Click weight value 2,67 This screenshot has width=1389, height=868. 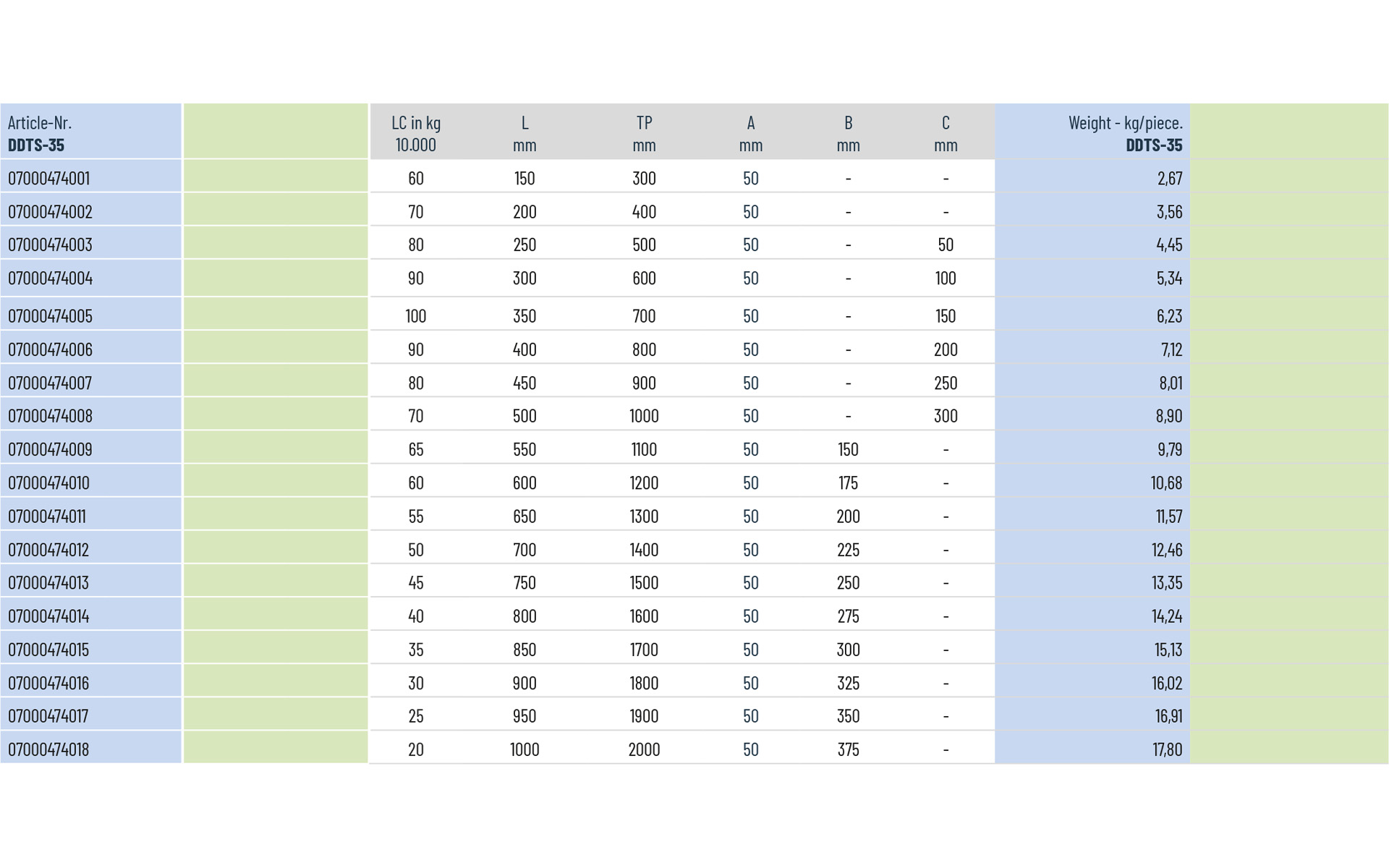click(x=1169, y=178)
